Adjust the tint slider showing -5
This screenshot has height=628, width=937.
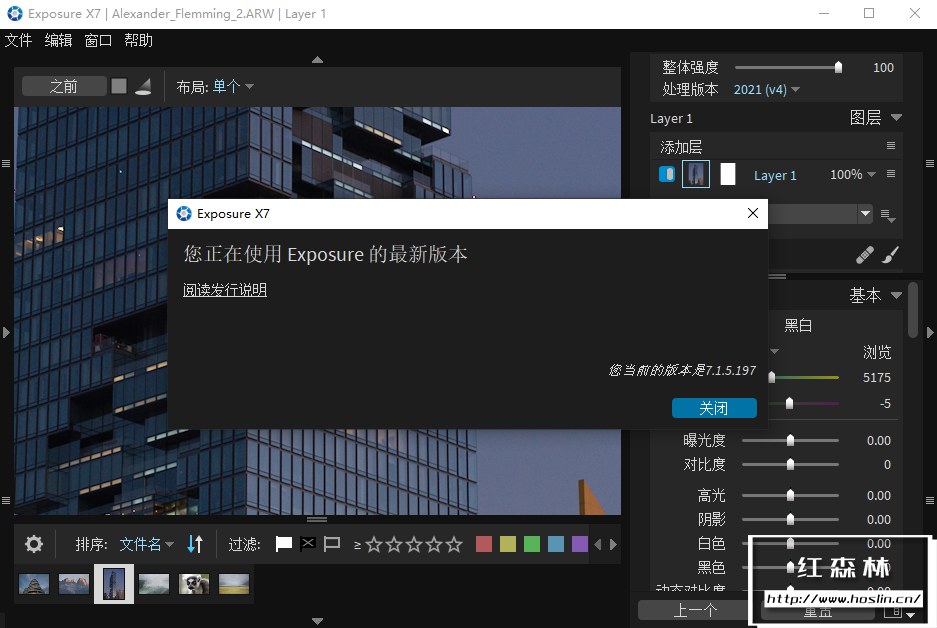click(789, 403)
